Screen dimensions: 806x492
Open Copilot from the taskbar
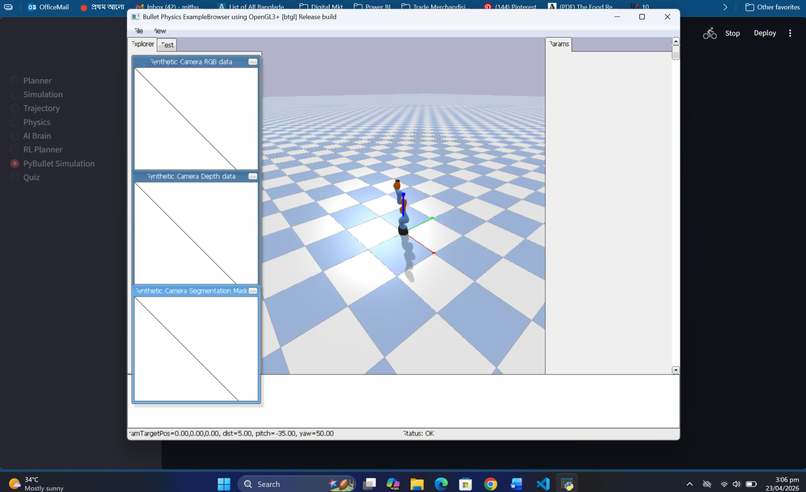pos(393,484)
